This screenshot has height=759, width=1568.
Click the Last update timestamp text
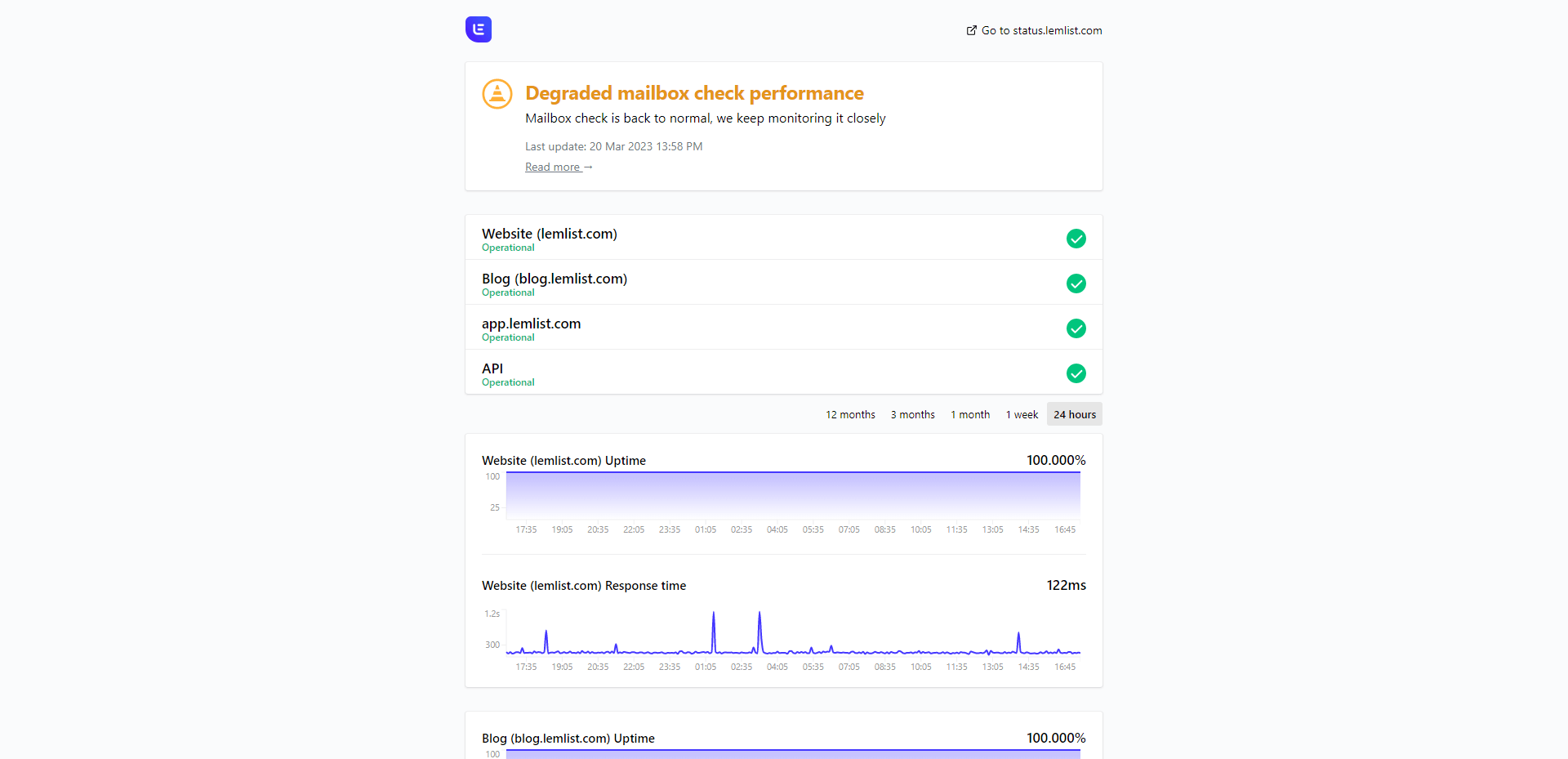click(x=613, y=146)
